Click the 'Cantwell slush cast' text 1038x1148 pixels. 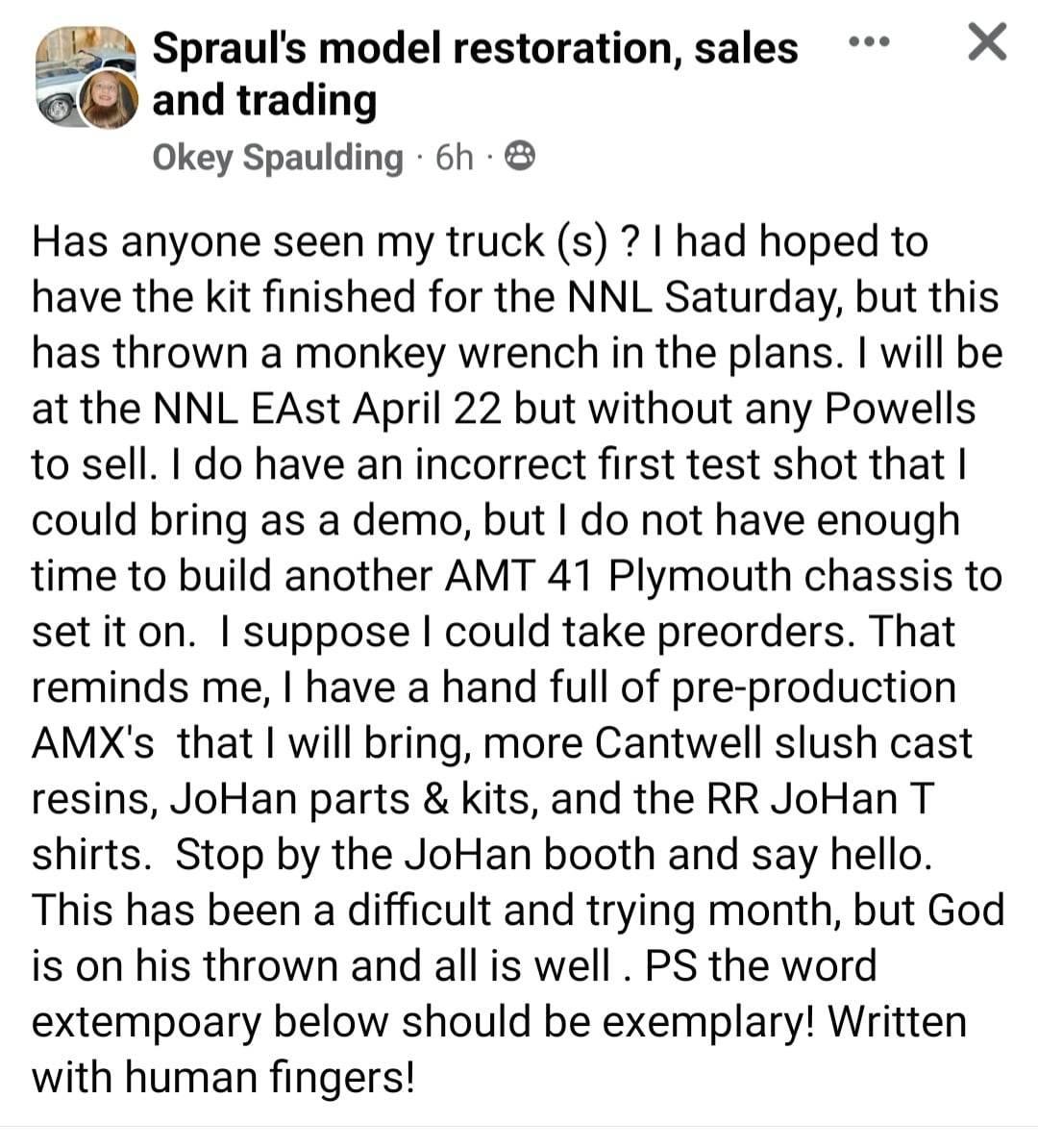(782, 743)
